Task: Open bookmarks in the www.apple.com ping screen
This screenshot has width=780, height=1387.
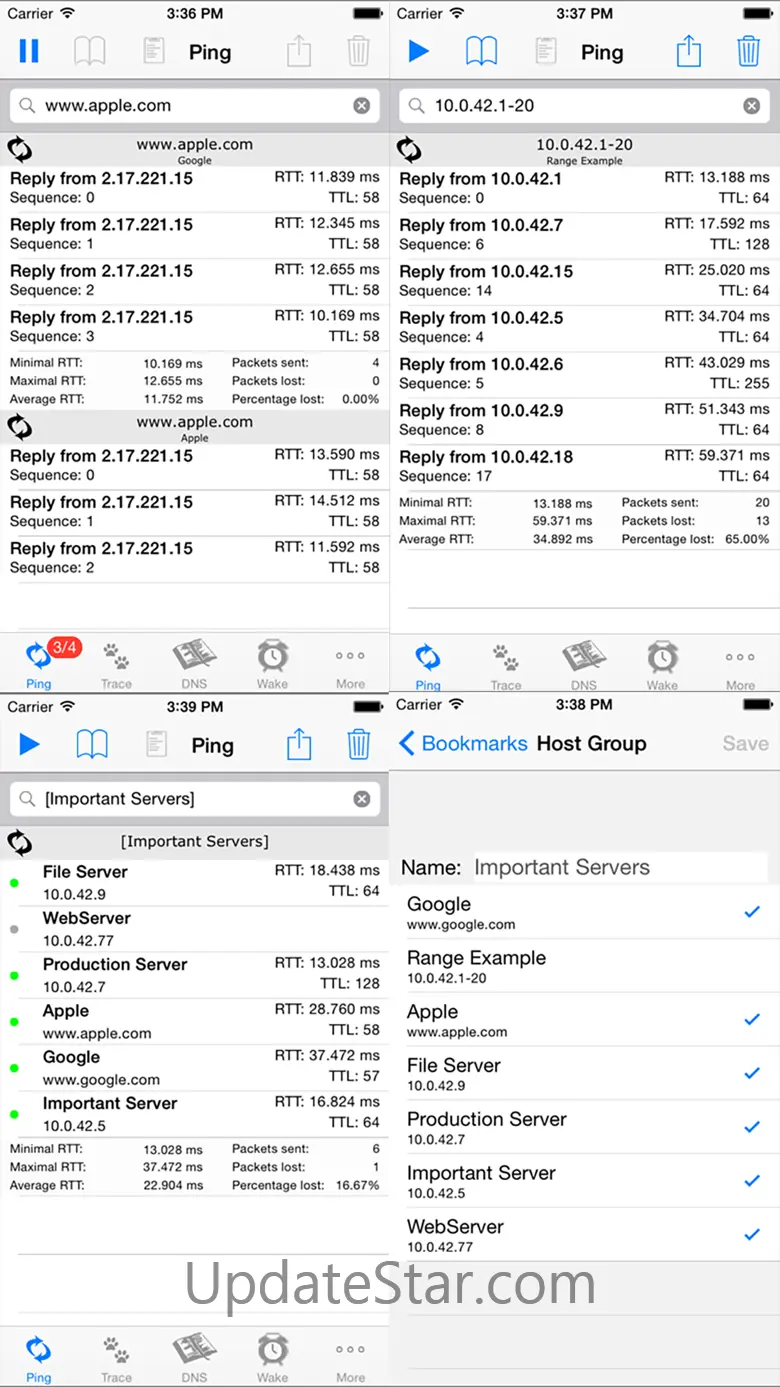Action: [x=90, y=51]
